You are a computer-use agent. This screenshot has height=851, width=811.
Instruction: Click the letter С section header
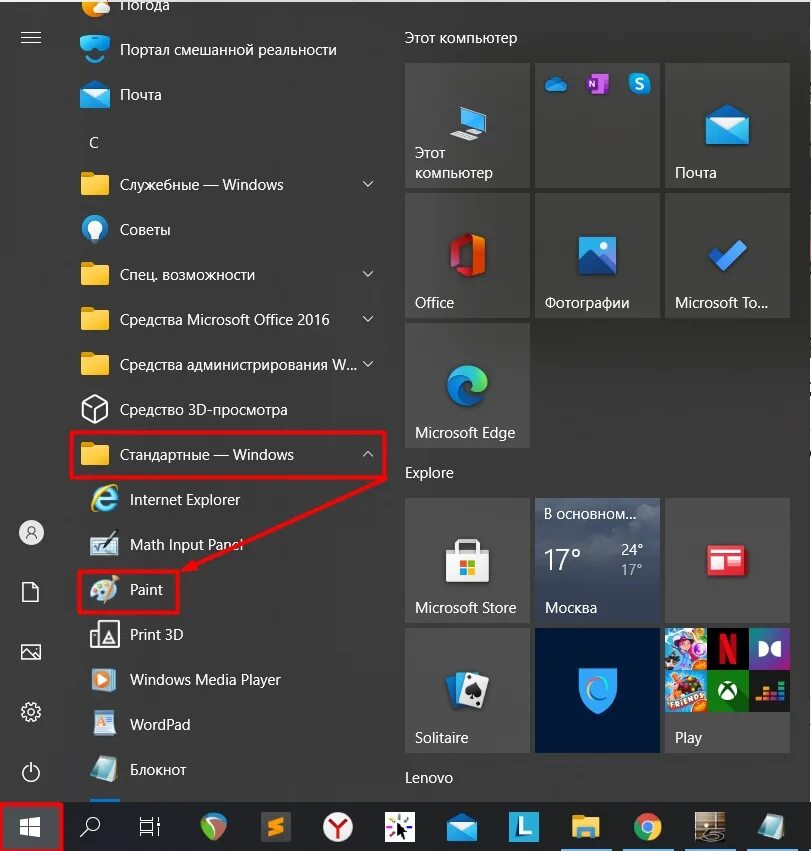click(x=94, y=143)
